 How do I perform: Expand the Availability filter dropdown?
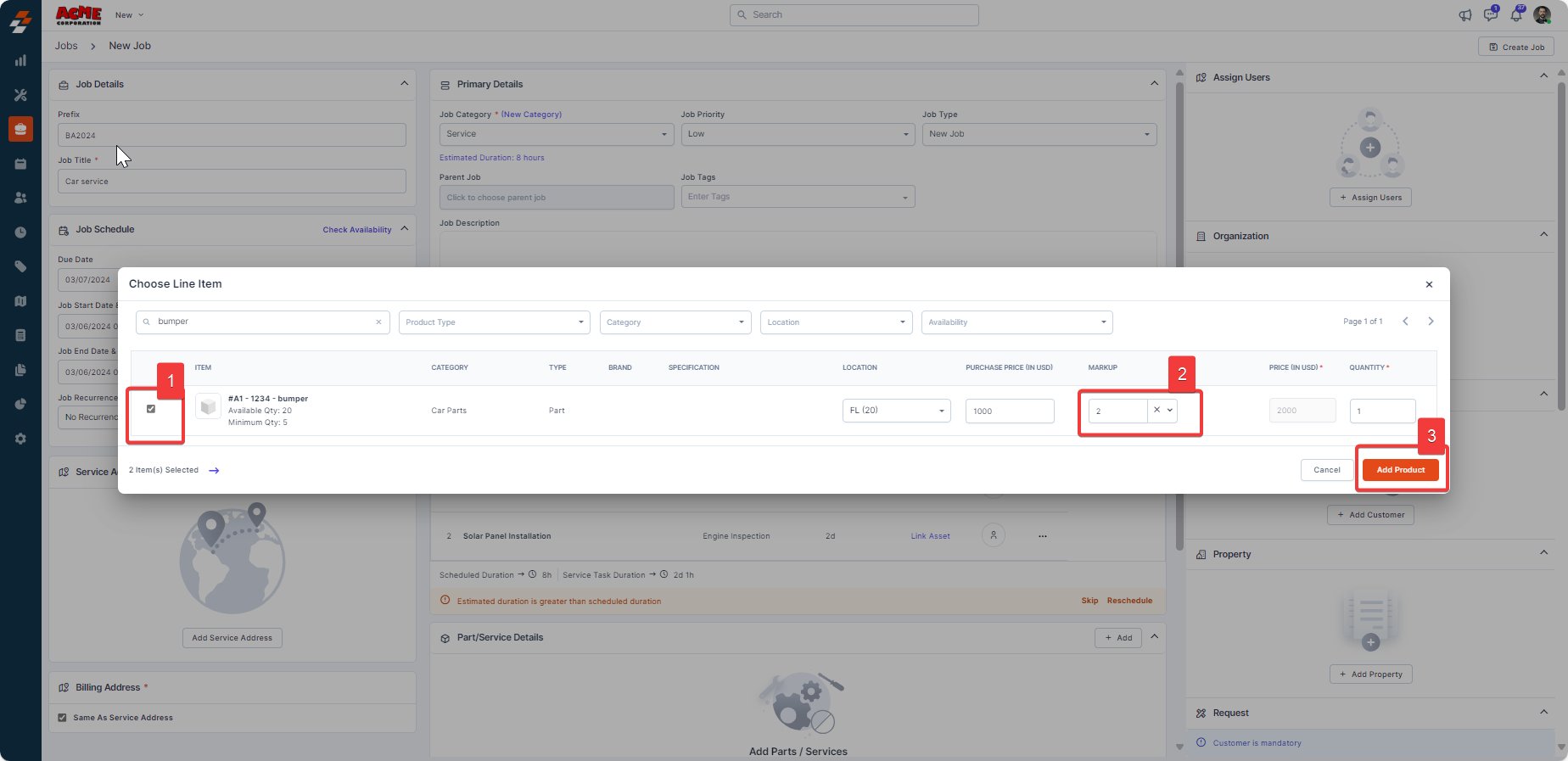[x=1016, y=322]
